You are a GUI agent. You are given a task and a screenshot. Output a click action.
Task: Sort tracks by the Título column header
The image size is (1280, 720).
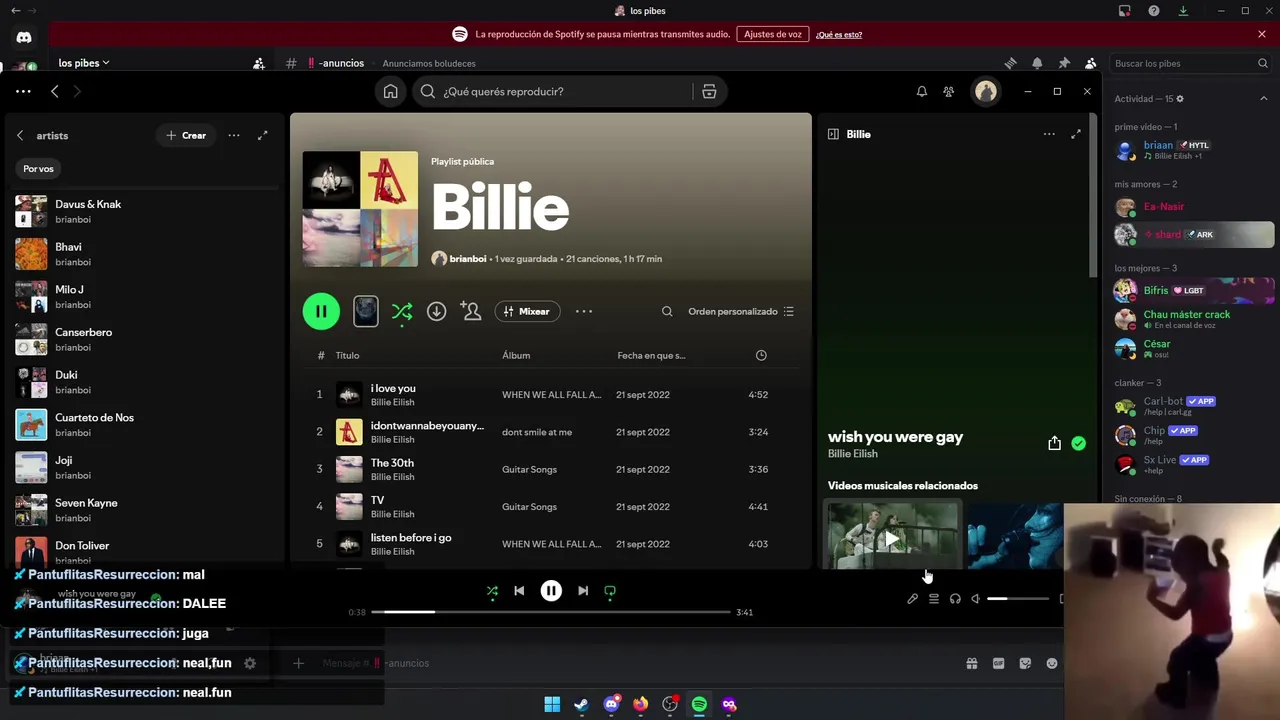pyautogui.click(x=347, y=355)
